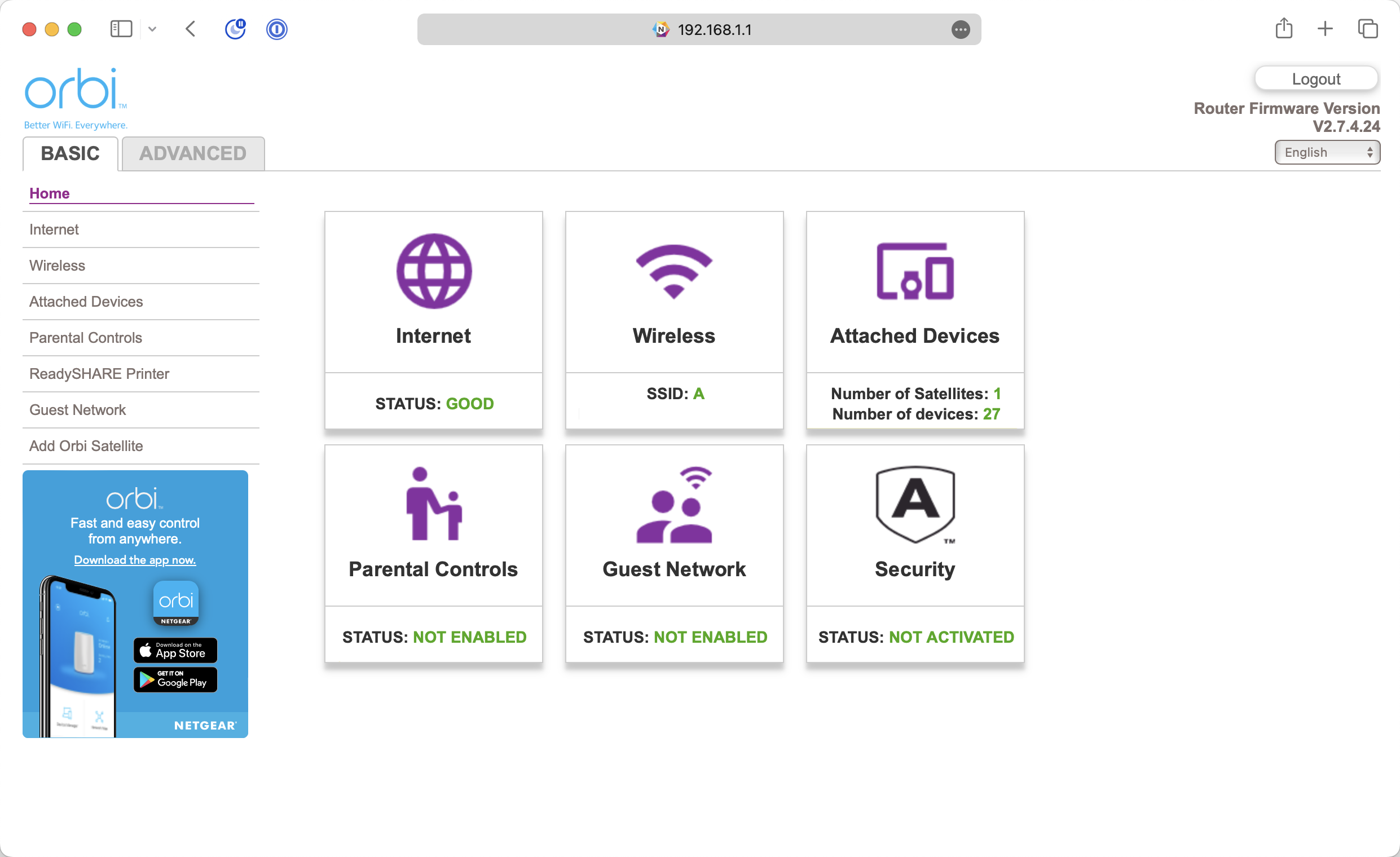Select Internet from sidebar menu
Screen dimensions: 1400x857
click(x=53, y=229)
